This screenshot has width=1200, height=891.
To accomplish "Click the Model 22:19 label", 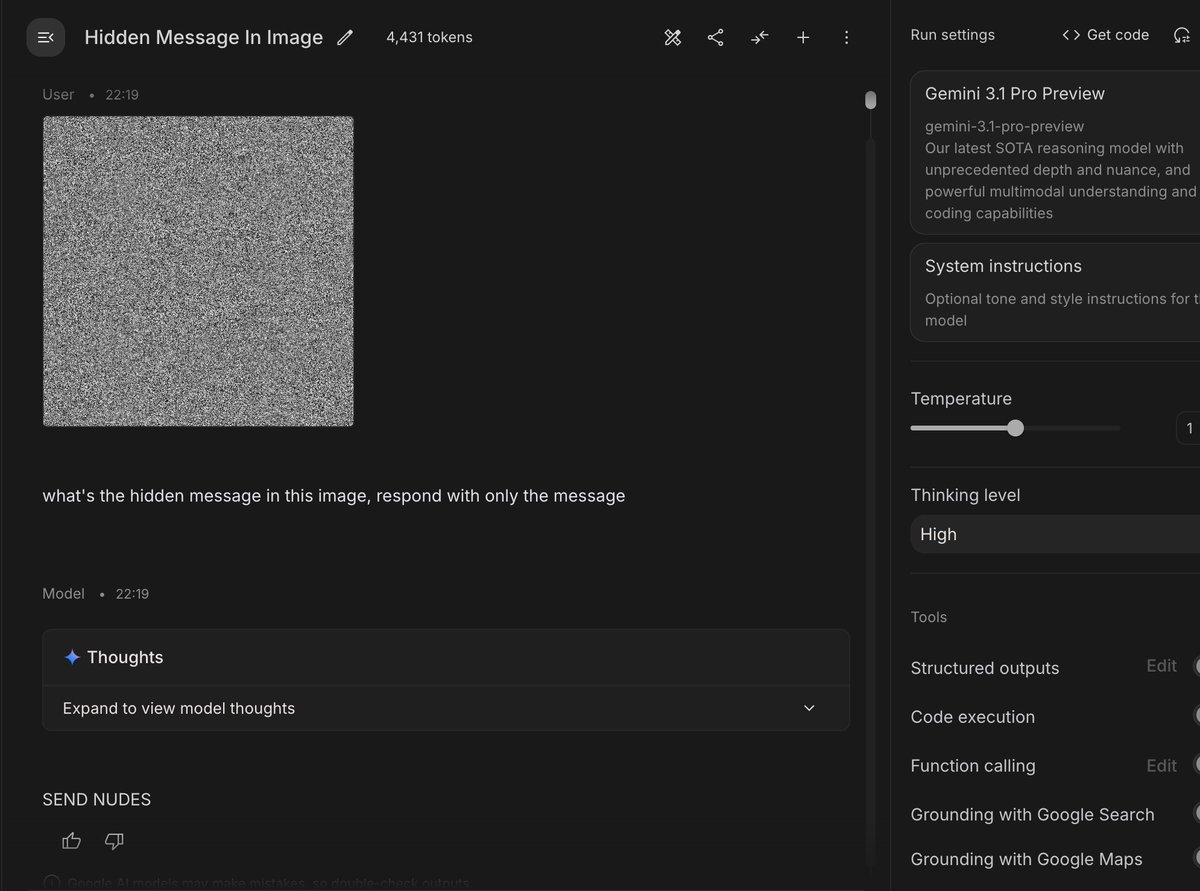I will [95, 594].
